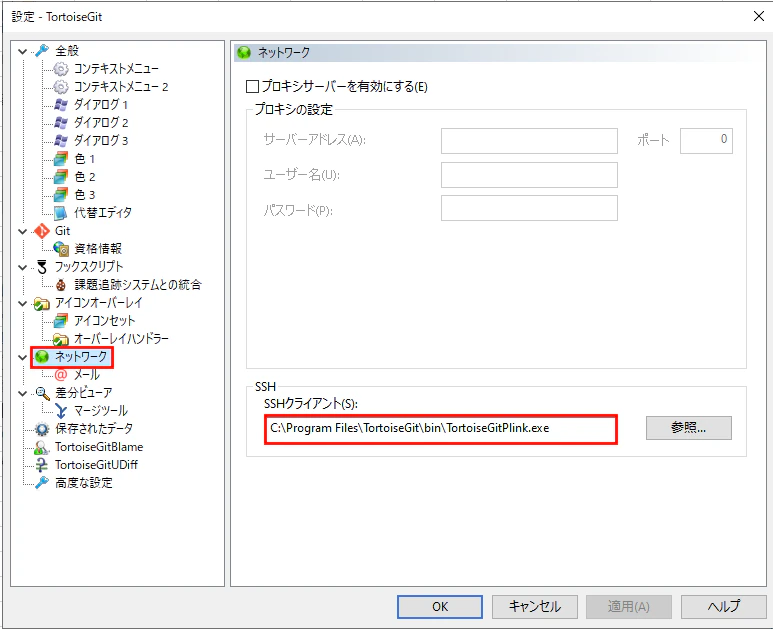The image size is (773, 629).
Task: Collapse the フックスクリプト tree node
Action: click(22, 267)
